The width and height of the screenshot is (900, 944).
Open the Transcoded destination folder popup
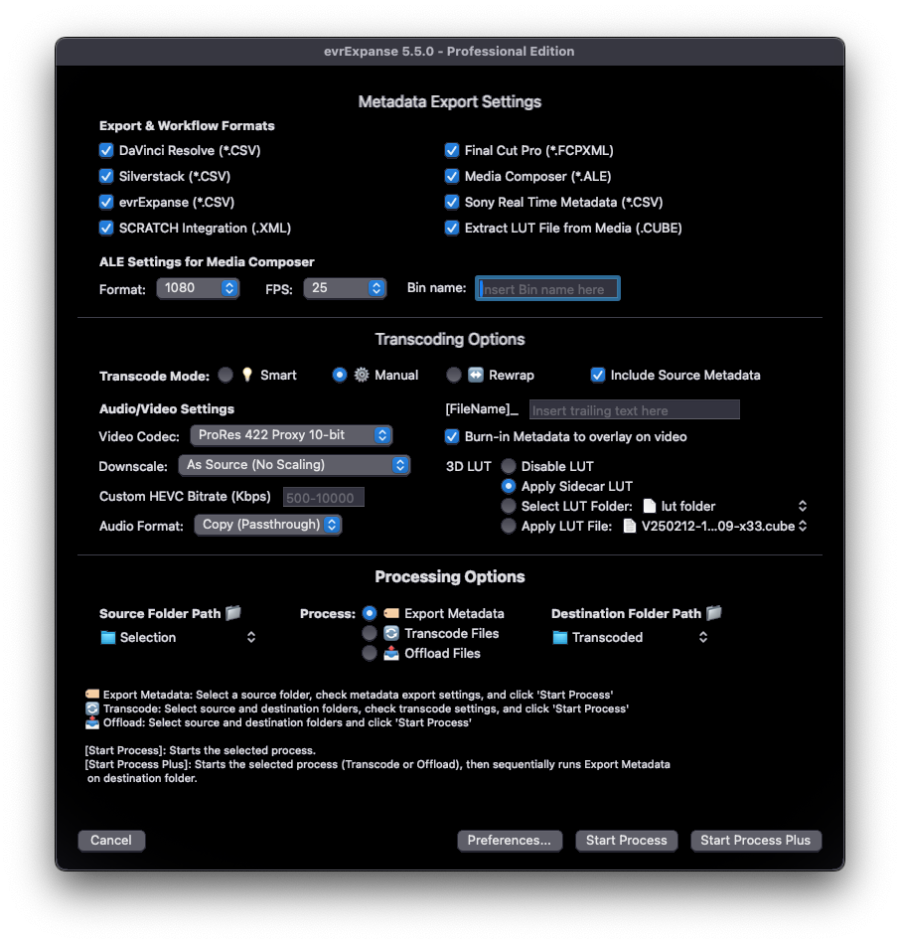[x=631, y=637]
